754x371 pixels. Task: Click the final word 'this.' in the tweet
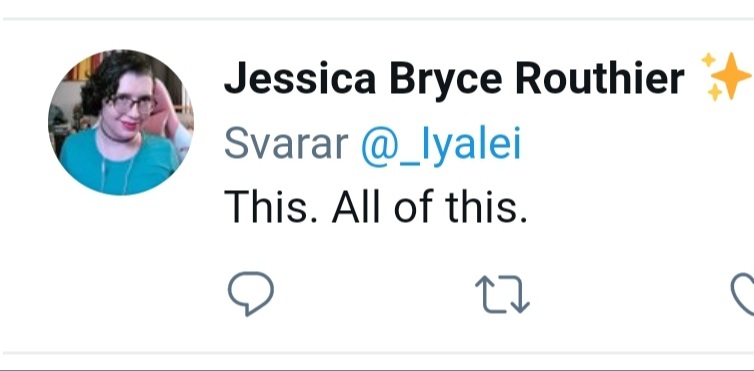pos(486,207)
